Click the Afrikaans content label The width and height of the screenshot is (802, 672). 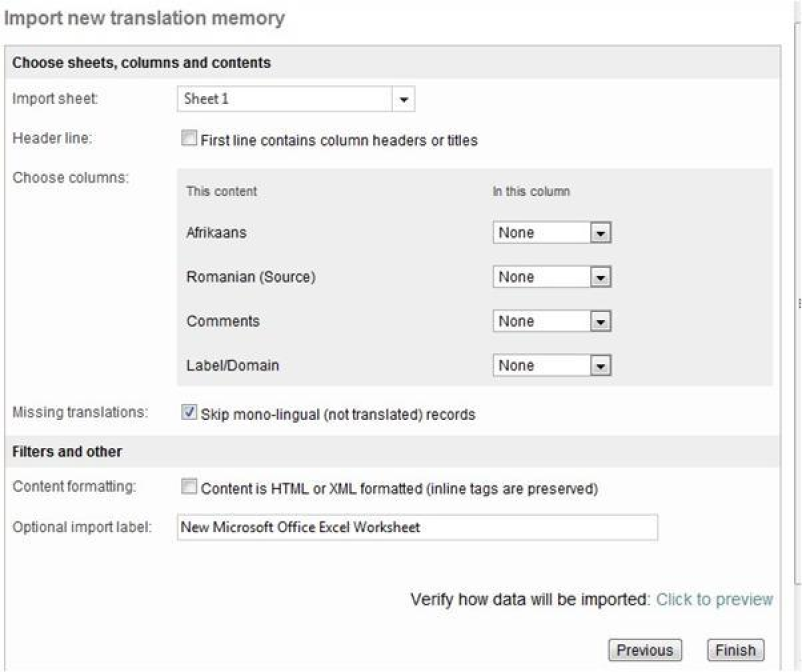pos(216,233)
